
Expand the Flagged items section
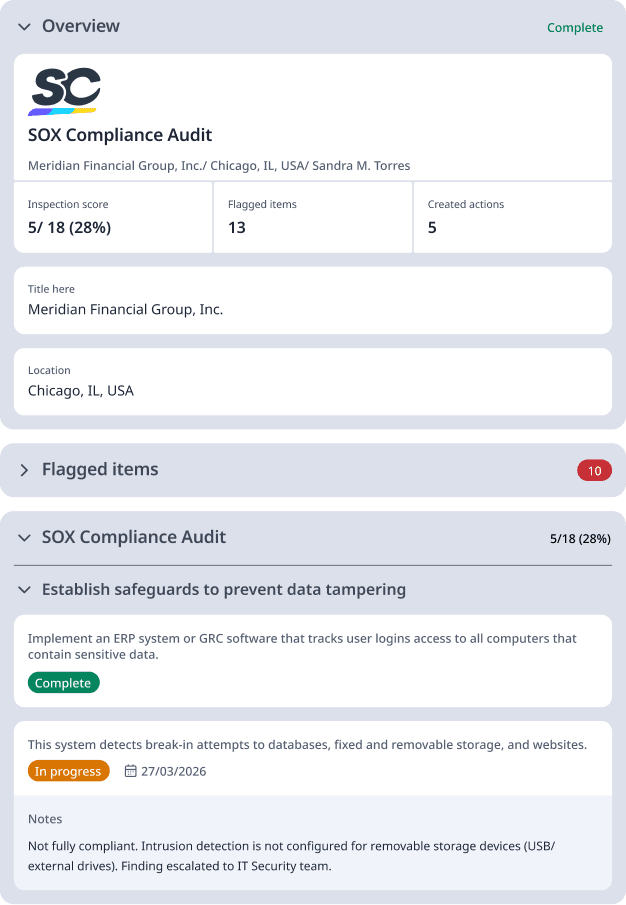point(24,469)
